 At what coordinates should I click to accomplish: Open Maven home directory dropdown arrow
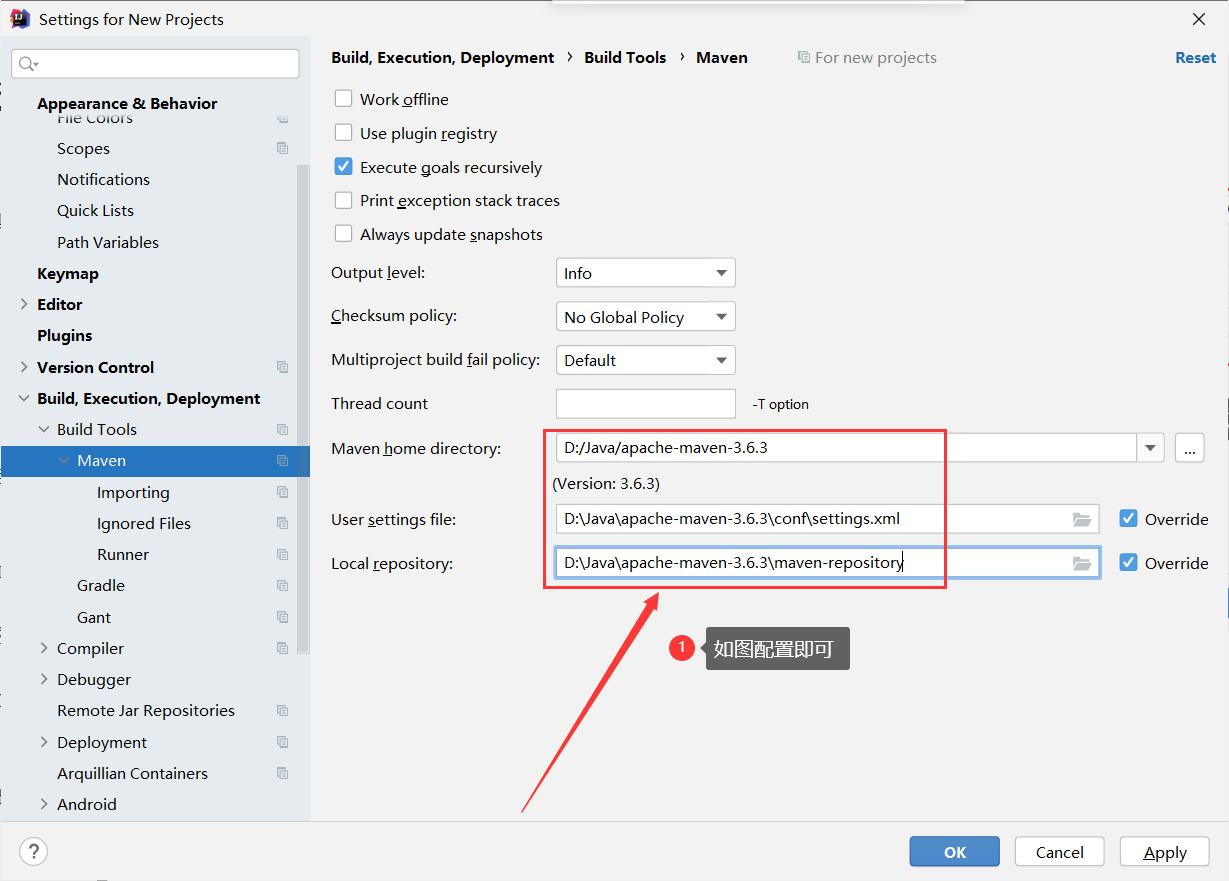pyautogui.click(x=1150, y=448)
